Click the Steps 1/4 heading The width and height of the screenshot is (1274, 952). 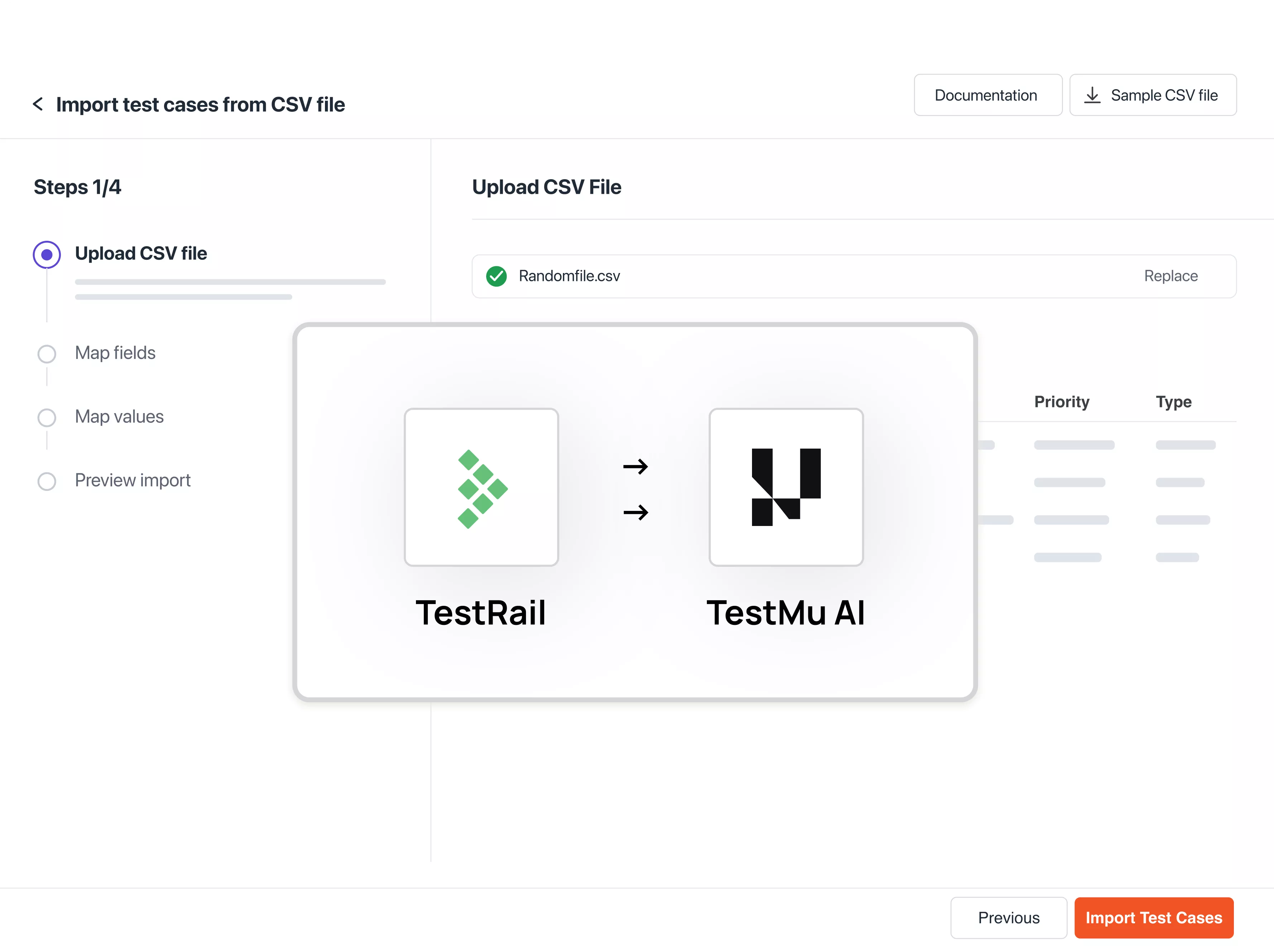[x=77, y=187]
